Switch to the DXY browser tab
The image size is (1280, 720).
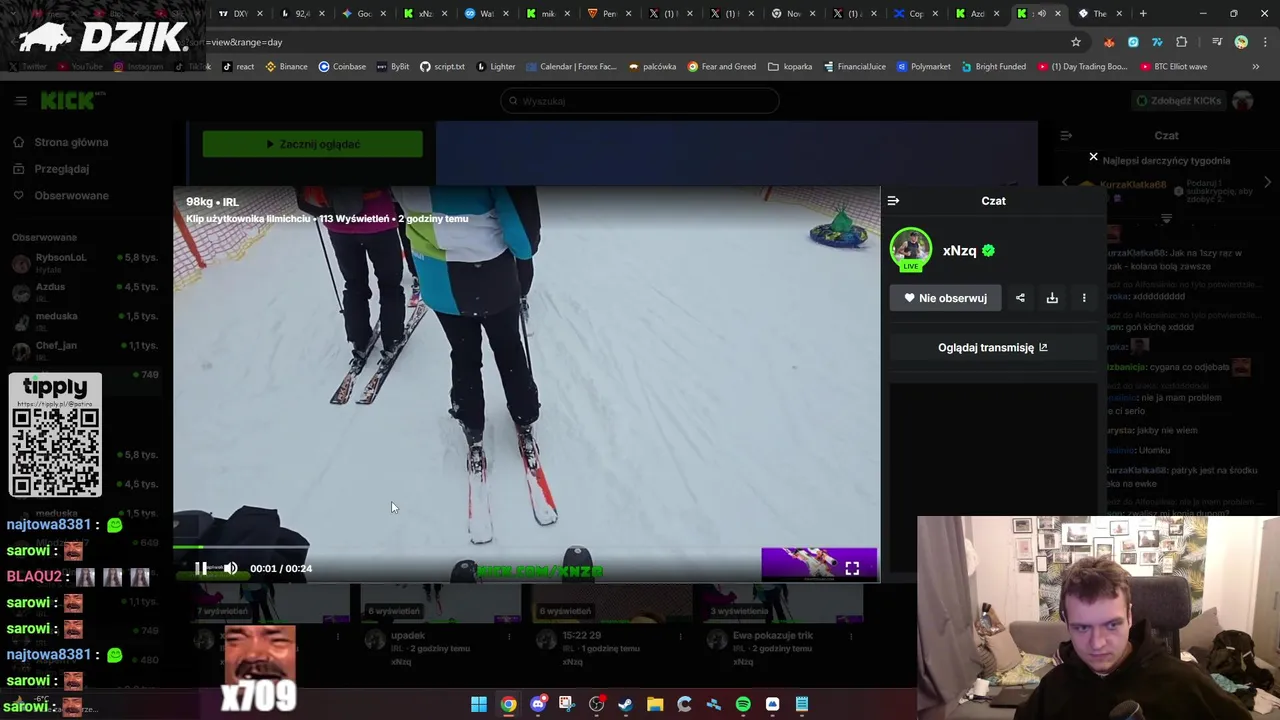(x=240, y=13)
